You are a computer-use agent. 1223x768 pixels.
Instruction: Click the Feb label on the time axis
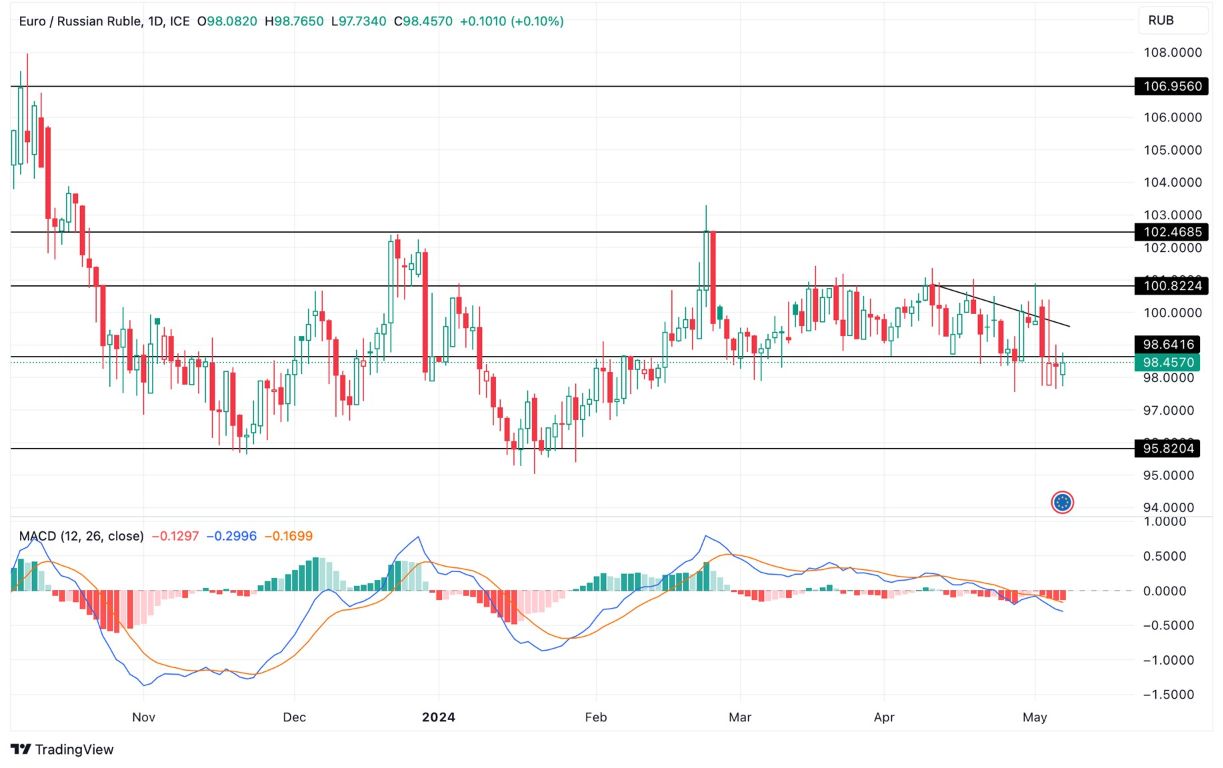(x=595, y=717)
